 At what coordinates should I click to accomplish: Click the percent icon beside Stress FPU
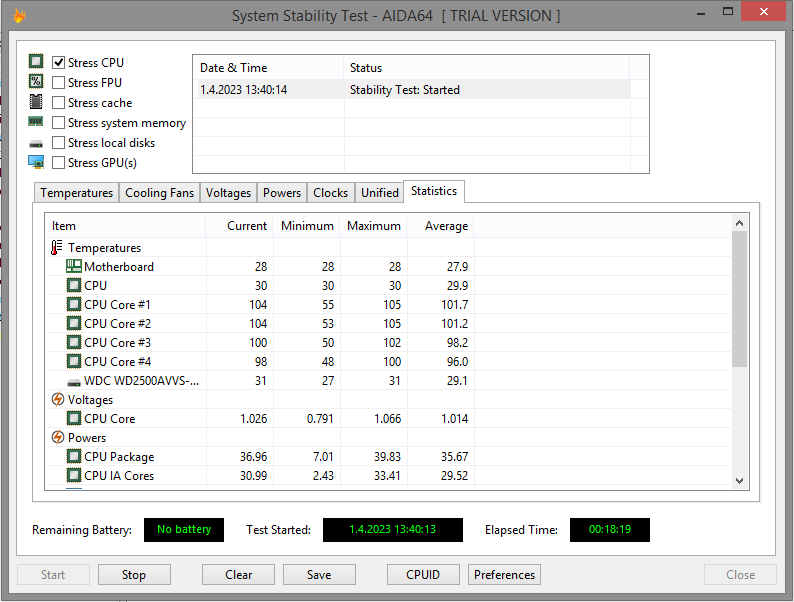(36, 82)
